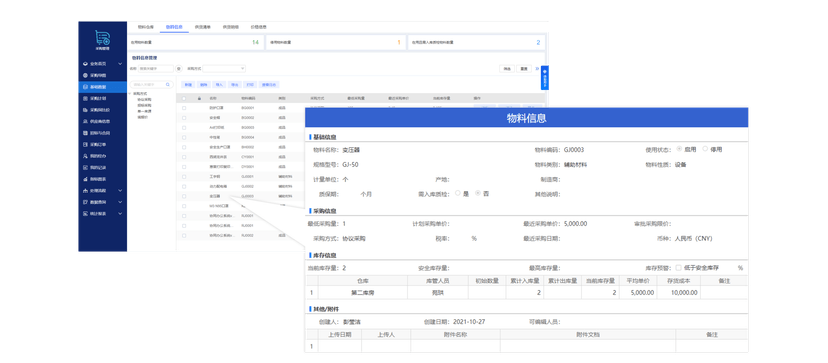The height and width of the screenshot is (363, 828).
Task: Tick the checkbox for row GJ0003
Action: (184, 196)
